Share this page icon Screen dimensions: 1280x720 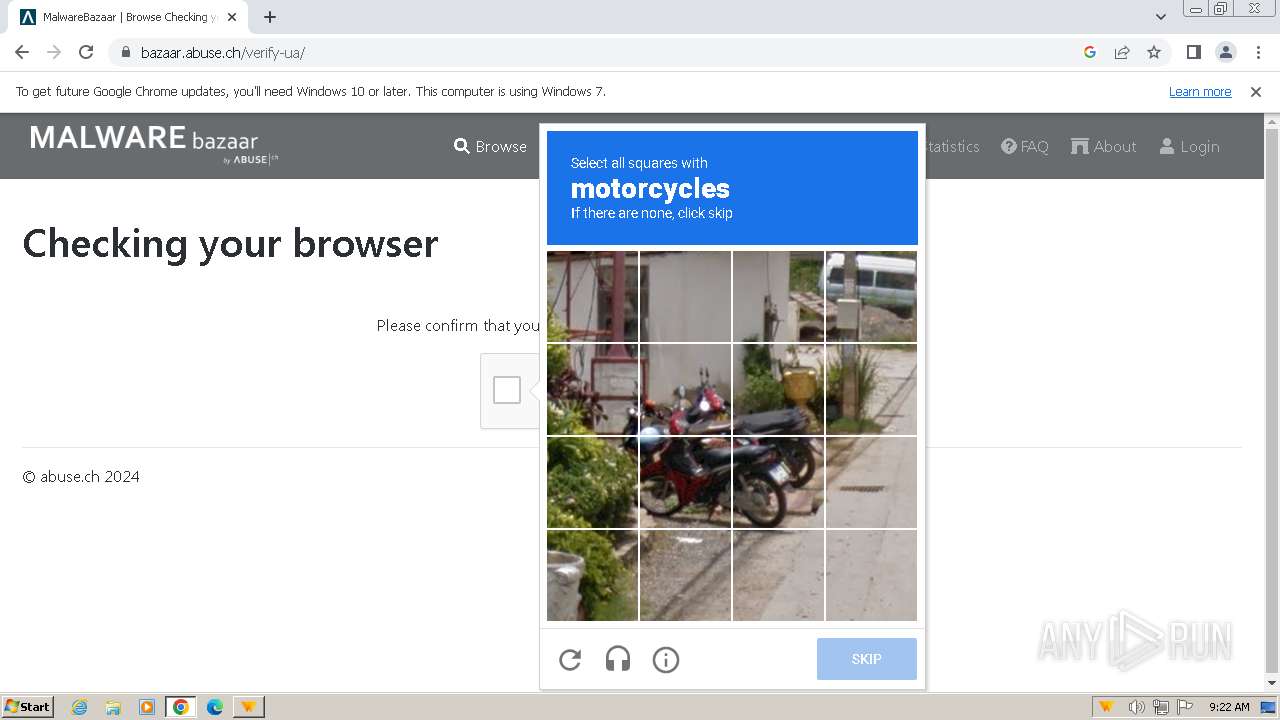click(1122, 52)
